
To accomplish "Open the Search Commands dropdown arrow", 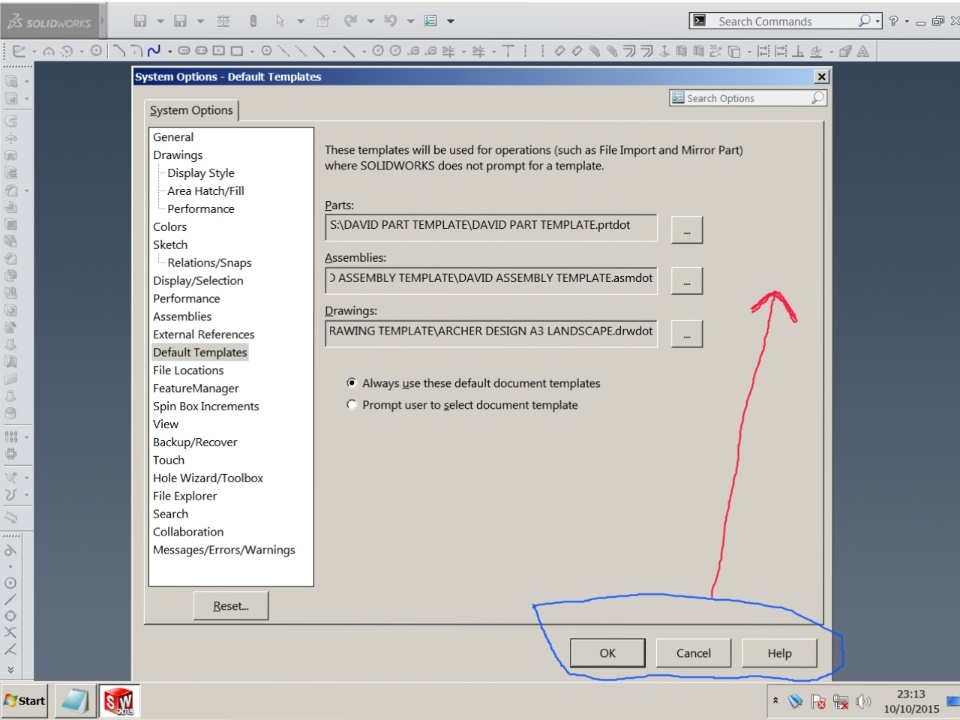I will pyautogui.click(x=877, y=21).
